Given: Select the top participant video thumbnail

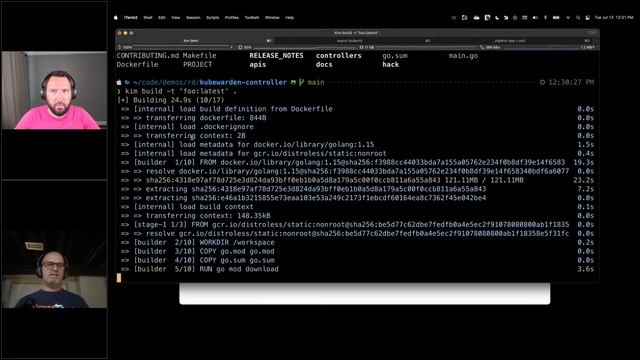Looking at the screenshot, I should coord(54,90).
